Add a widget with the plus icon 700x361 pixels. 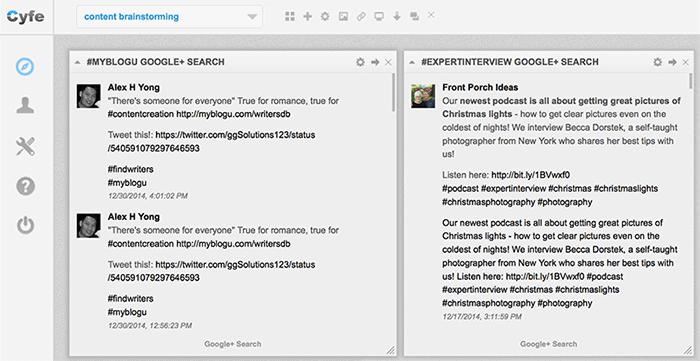click(x=308, y=17)
